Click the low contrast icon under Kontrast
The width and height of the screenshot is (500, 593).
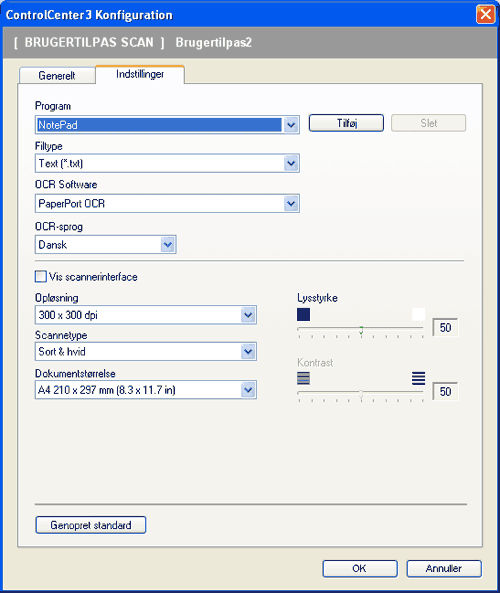point(303,378)
